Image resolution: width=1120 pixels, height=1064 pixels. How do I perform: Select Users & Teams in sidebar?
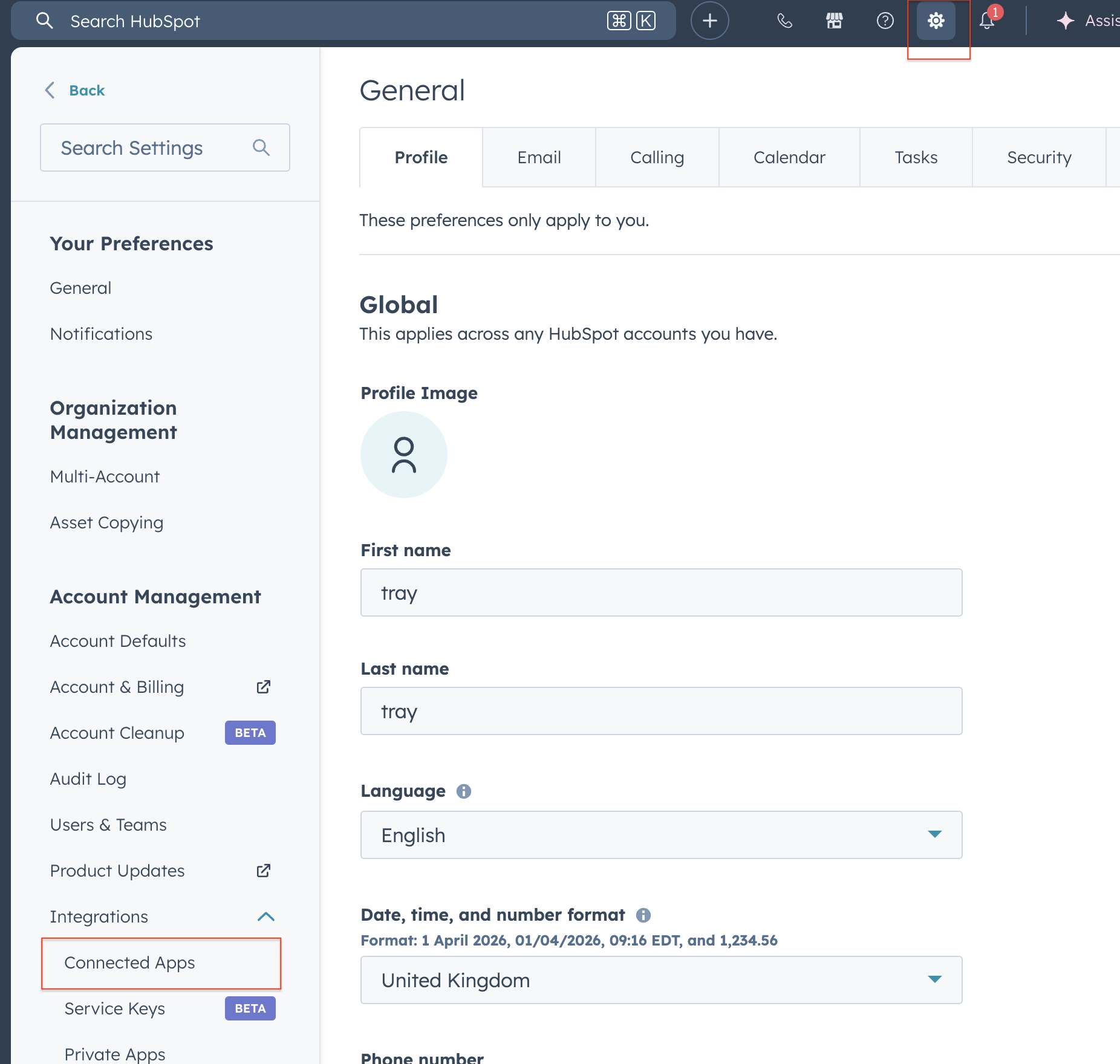tap(108, 824)
